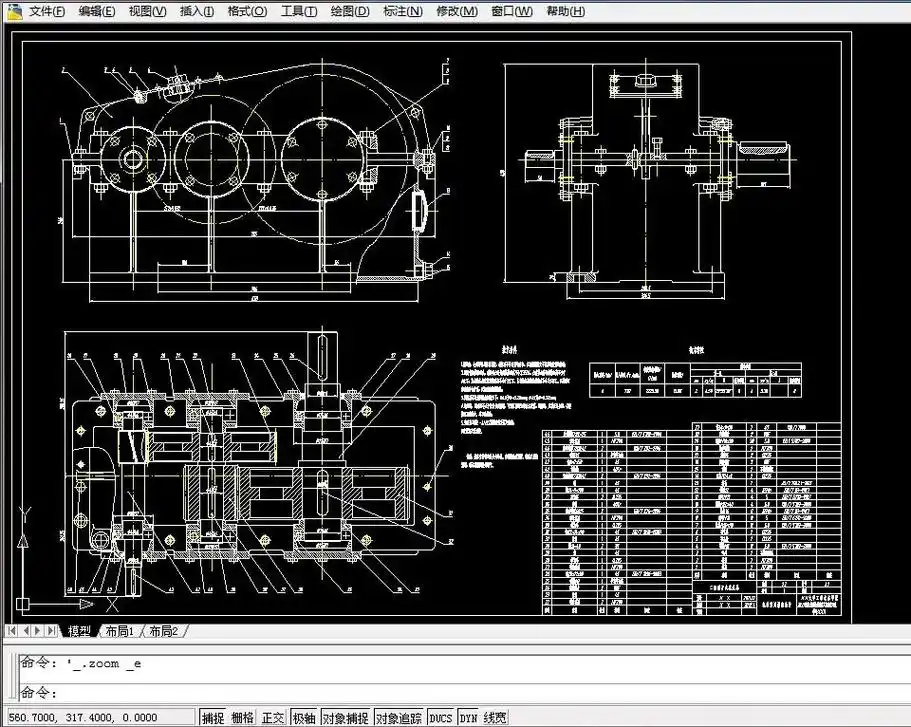Toggle 对象追踪 object snap tracking

(x=398, y=717)
